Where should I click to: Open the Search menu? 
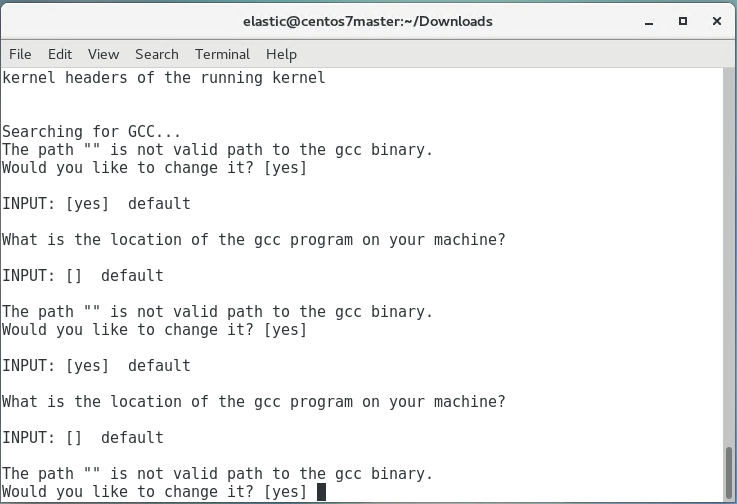click(157, 54)
